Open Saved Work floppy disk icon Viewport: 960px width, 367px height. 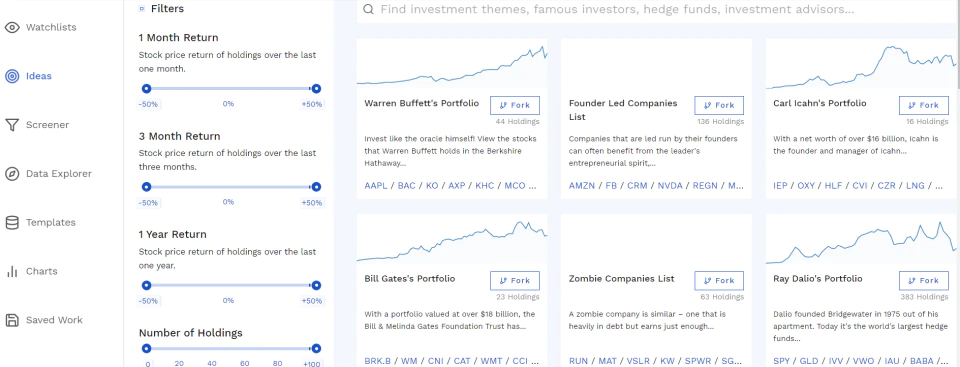[x=12, y=320]
